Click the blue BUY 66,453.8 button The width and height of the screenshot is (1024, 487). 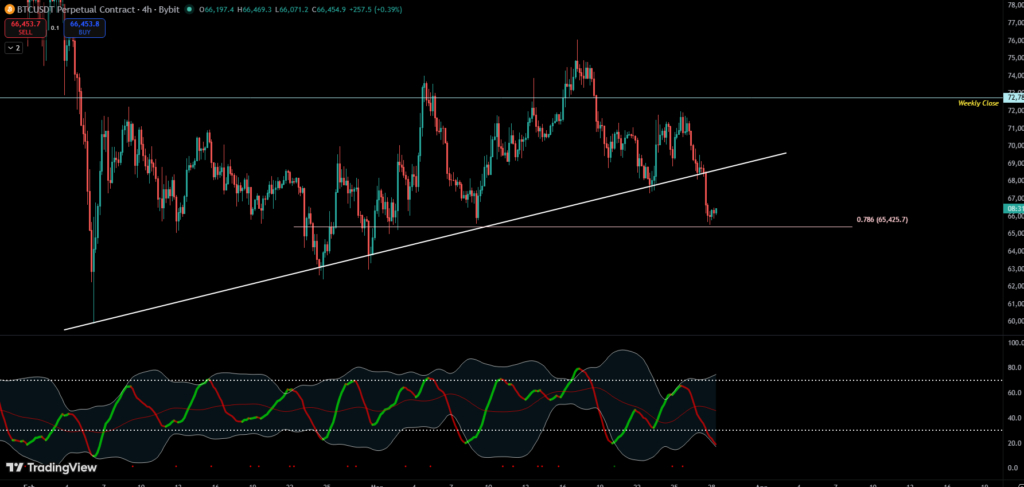point(84,27)
